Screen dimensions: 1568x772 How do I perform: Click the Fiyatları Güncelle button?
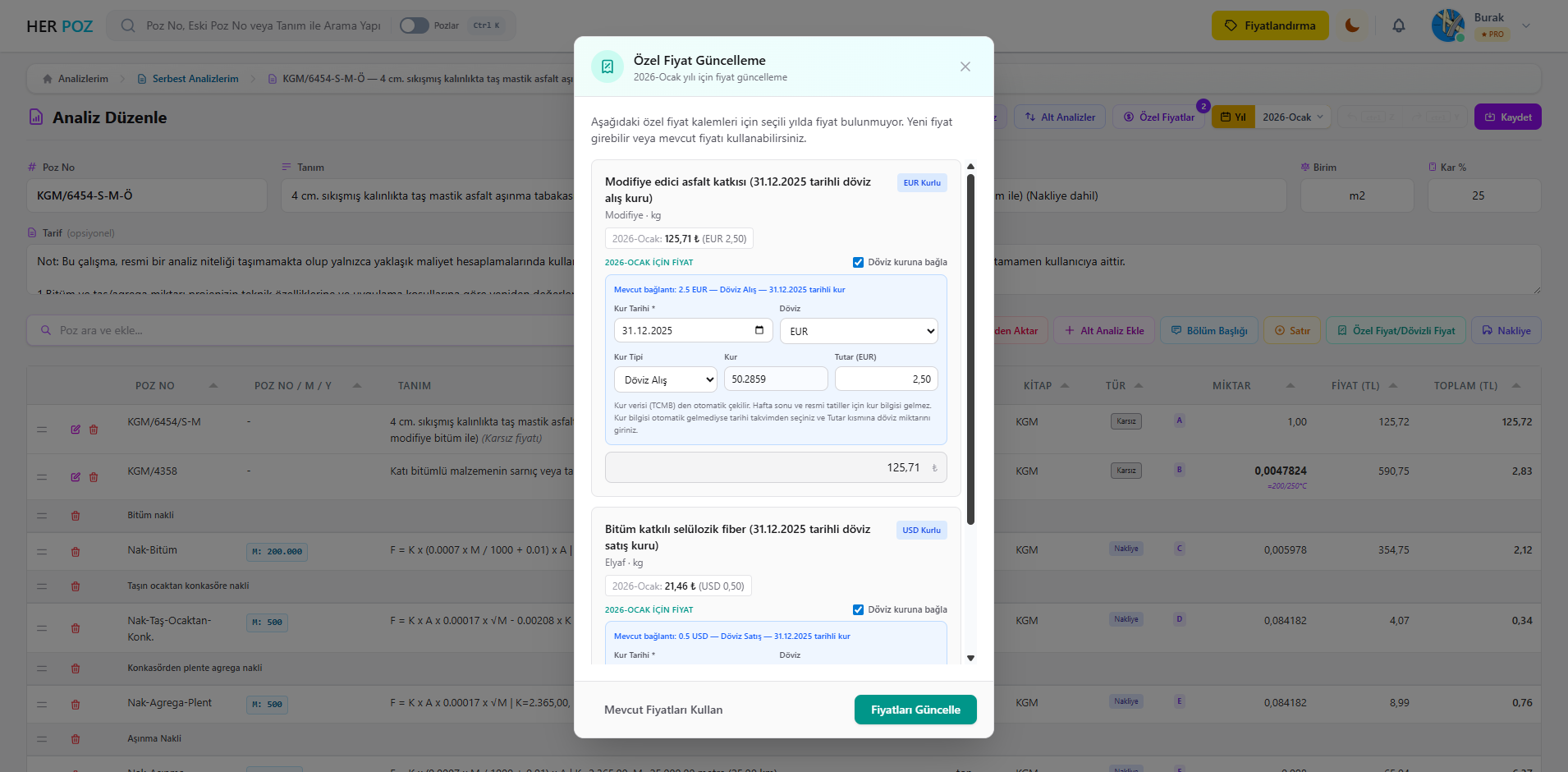(915, 710)
